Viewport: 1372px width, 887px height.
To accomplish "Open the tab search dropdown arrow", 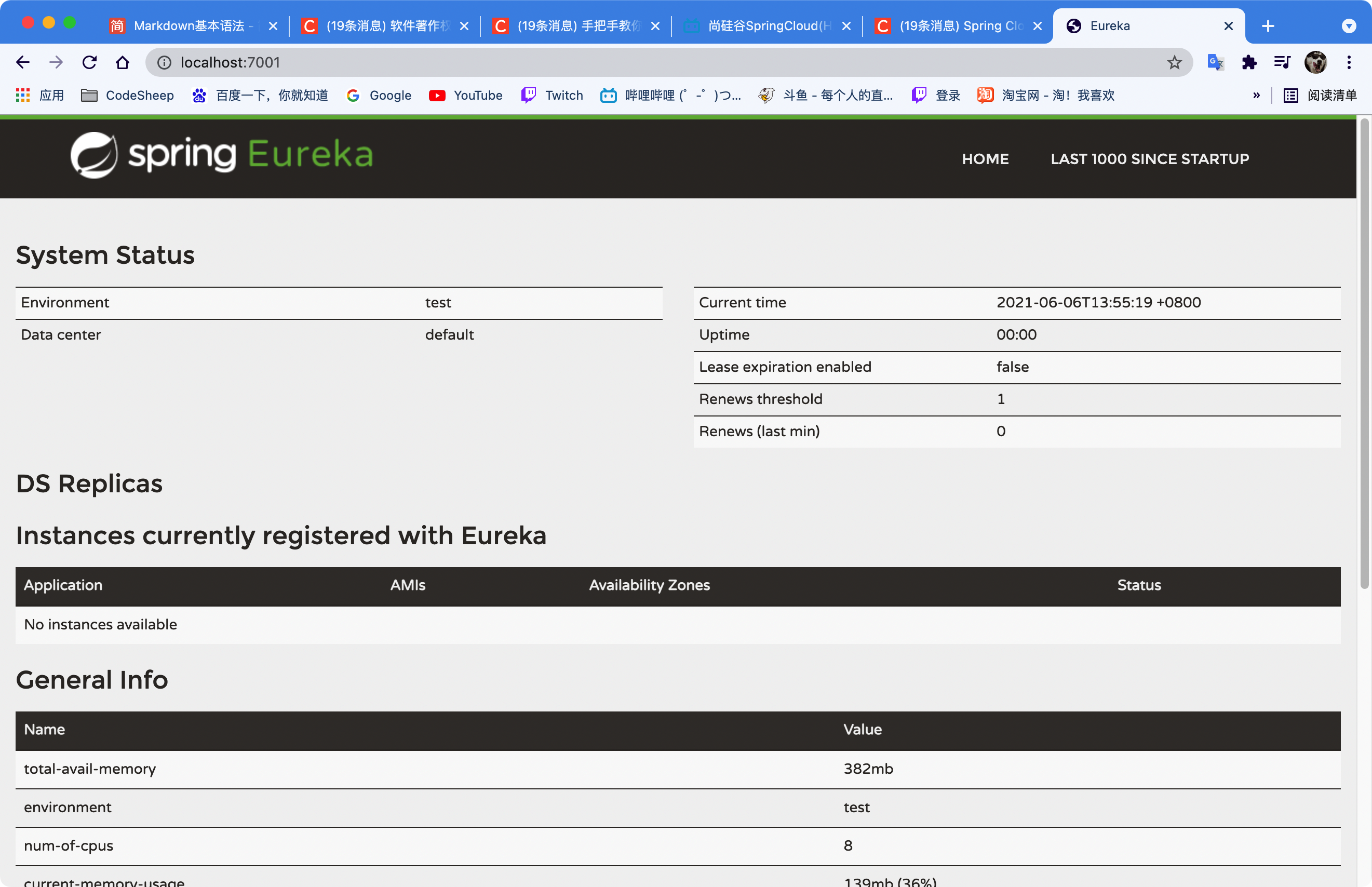I will (x=1349, y=26).
